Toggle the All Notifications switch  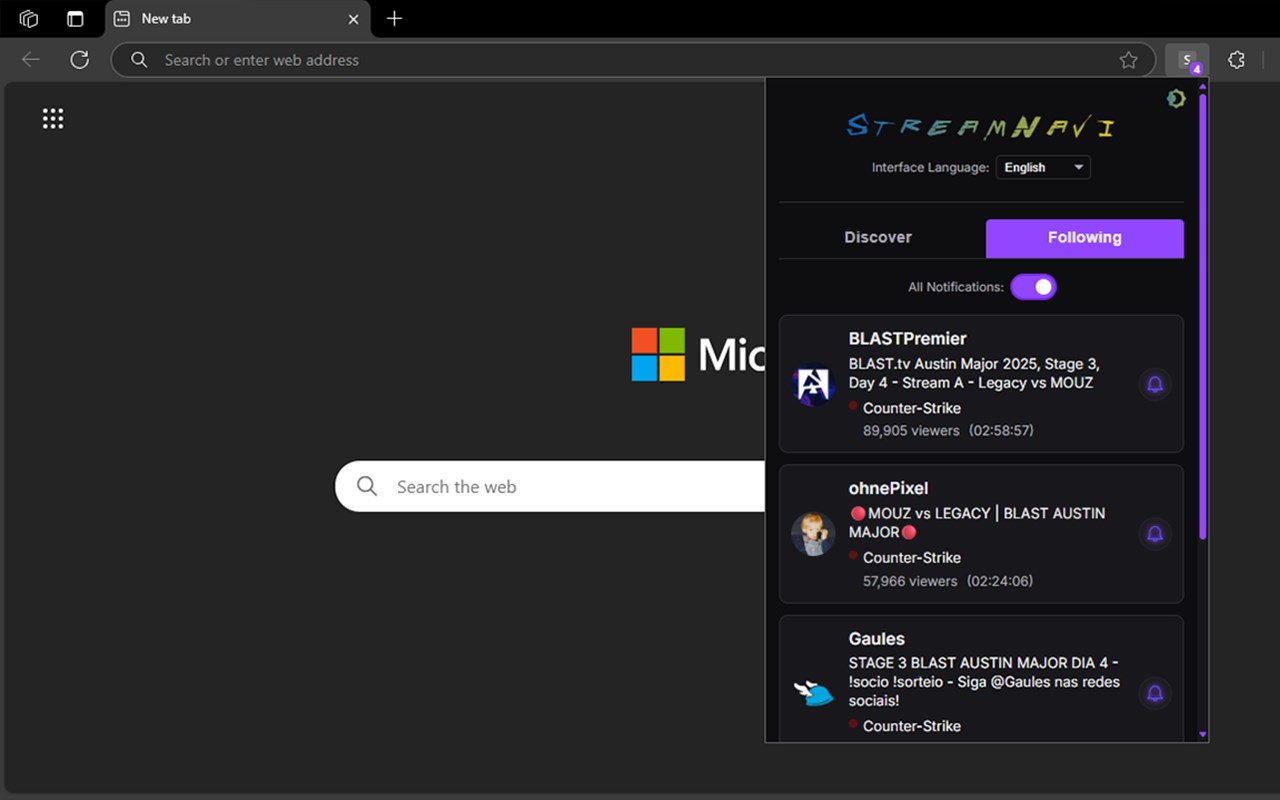pyautogui.click(x=1033, y=287)
